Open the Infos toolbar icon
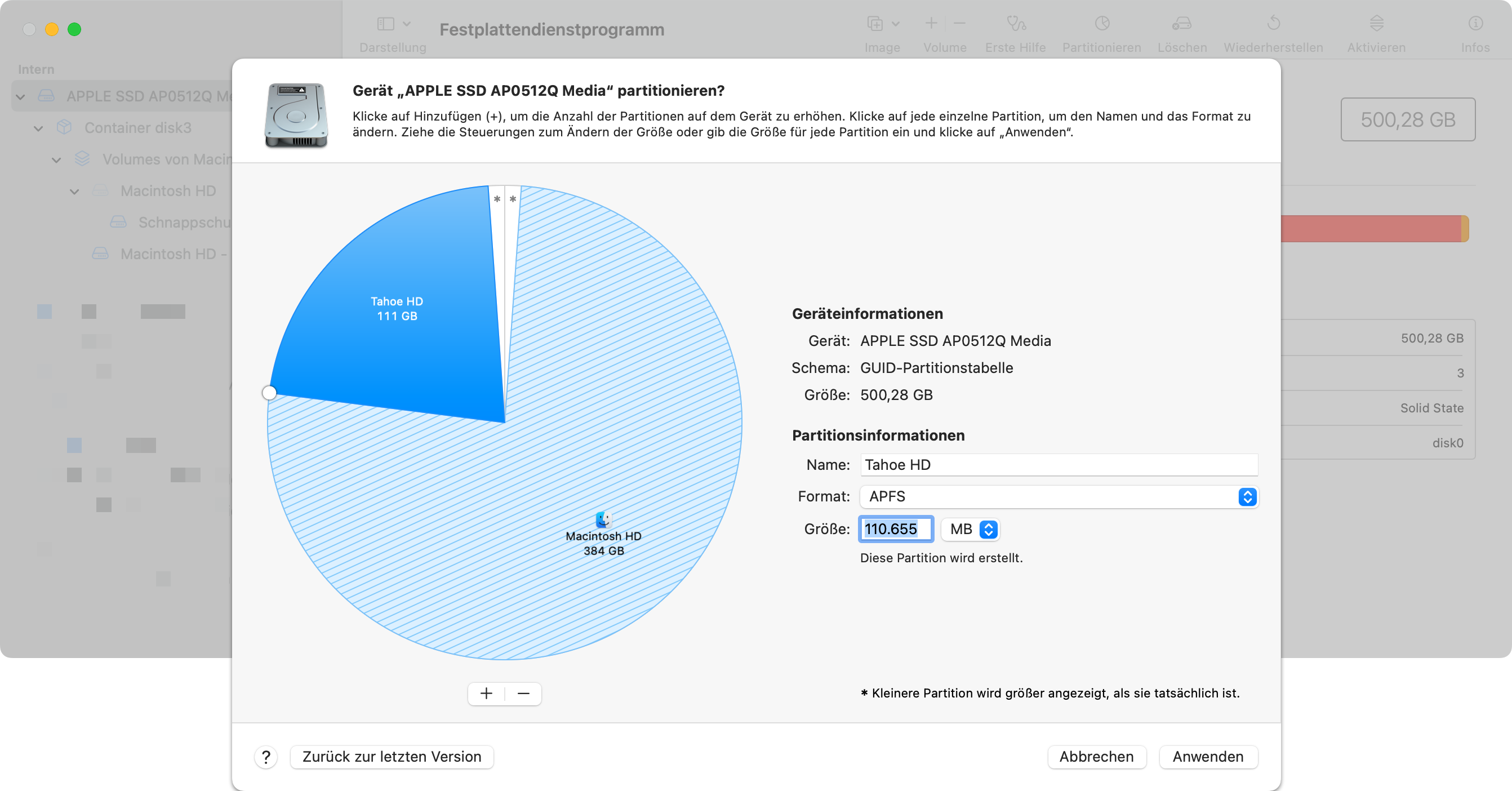Image resolution: width=1512 pixels, height=791 pixels. click(1475, 24)
